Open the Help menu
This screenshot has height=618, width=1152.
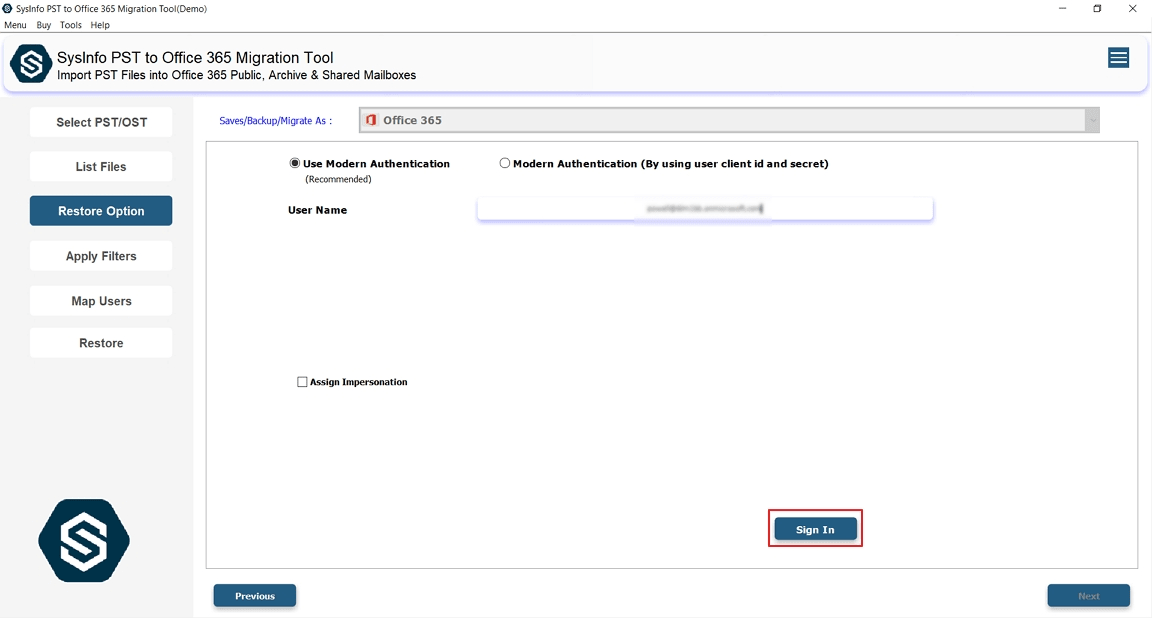click(x=100, y=25)
